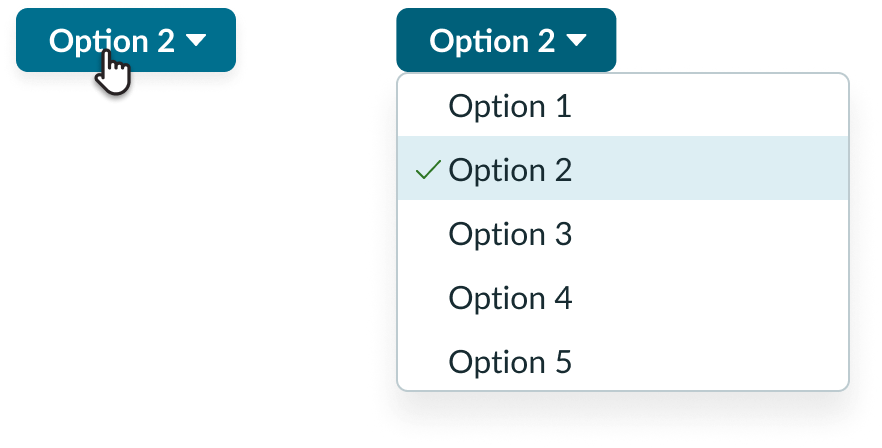Choose Option 1 from the dropdown list
The image size is (882, 448).
tap(510, 106)
